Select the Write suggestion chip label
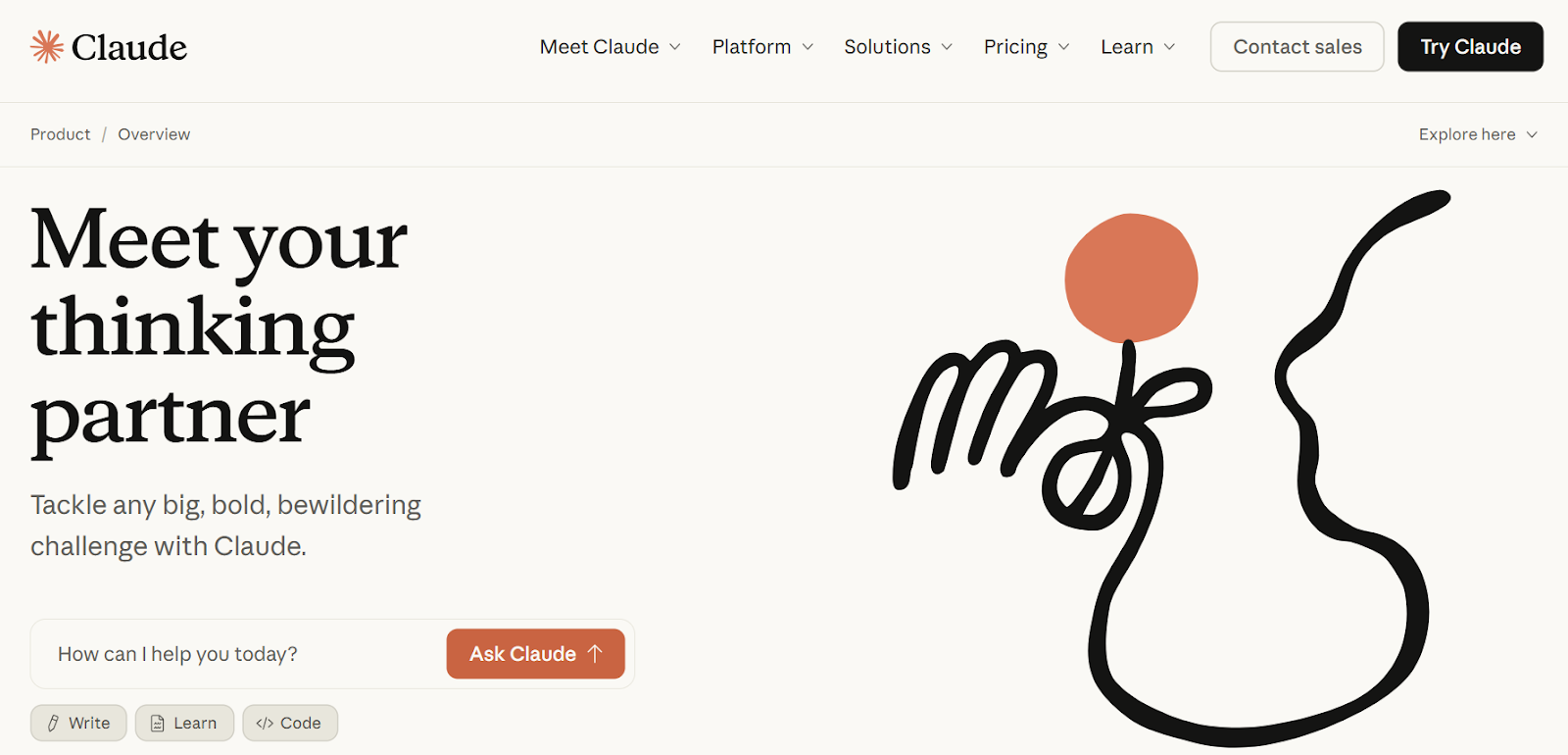This screenshot has width=1568, height=755. point(89,724)
